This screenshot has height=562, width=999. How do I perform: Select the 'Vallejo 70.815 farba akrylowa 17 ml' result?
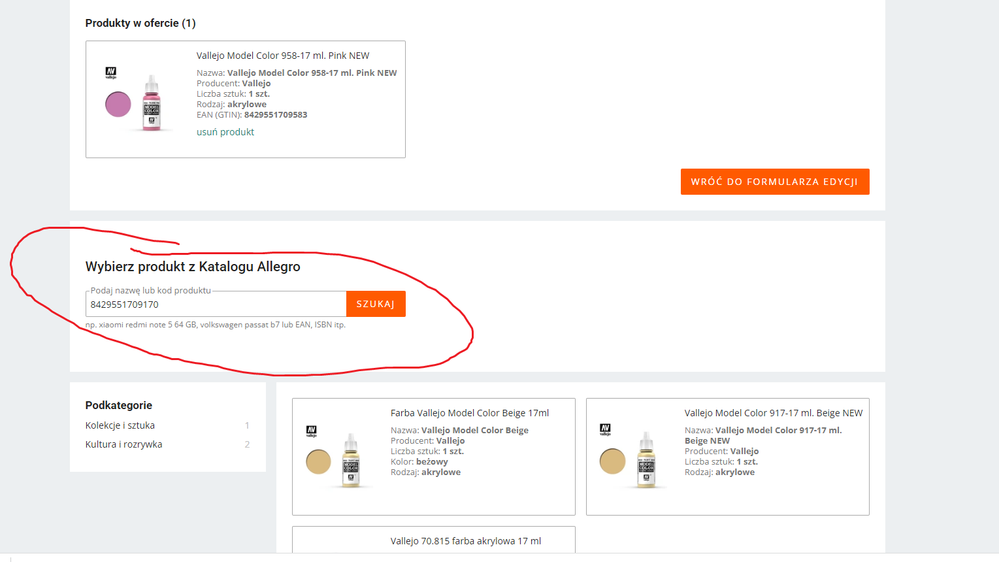tap(465, 541)
